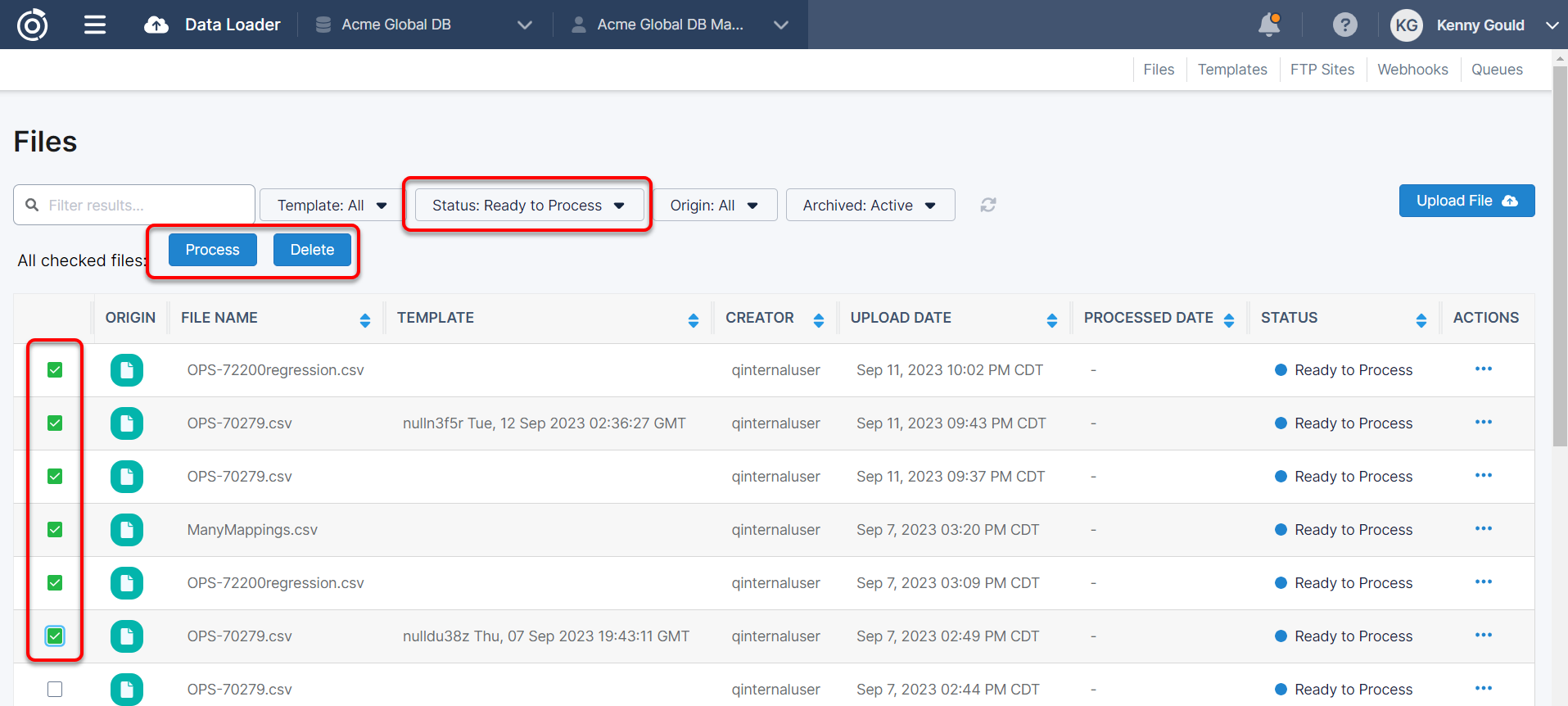
Task: Switch to the Templates tab
Action: (x=1231, y=70)
